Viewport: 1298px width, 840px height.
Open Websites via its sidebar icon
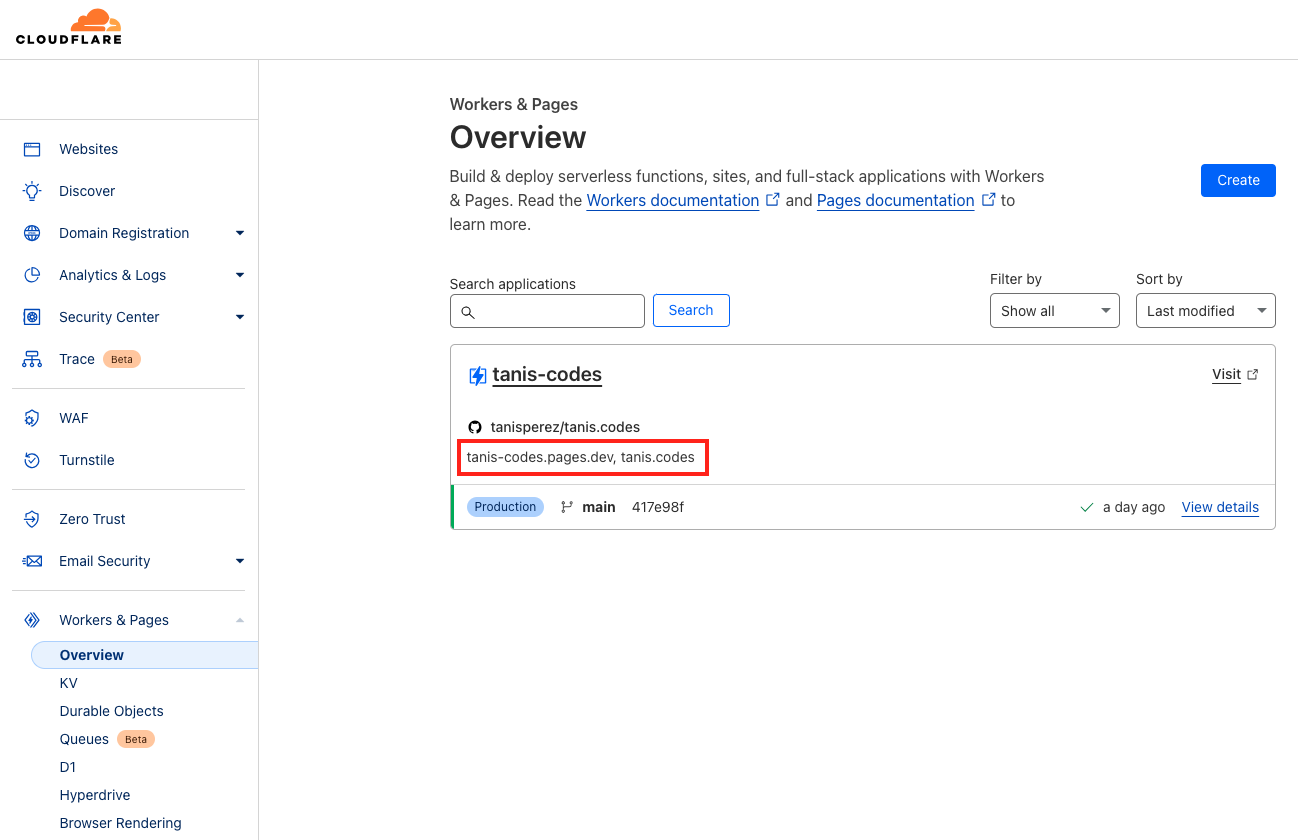tap(32, 149)
